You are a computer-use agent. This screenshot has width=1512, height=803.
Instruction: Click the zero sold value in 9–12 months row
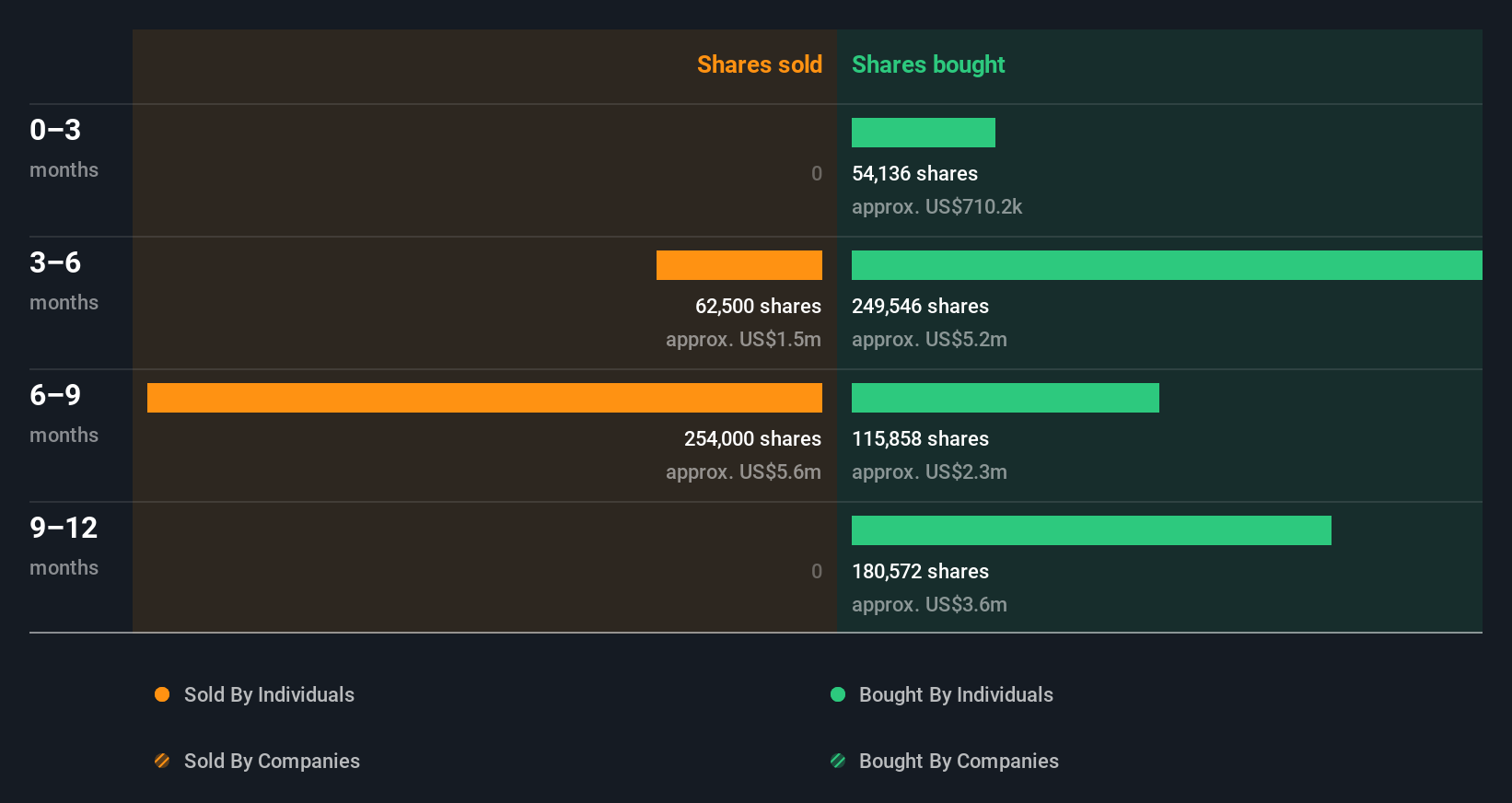pos(816,571)
